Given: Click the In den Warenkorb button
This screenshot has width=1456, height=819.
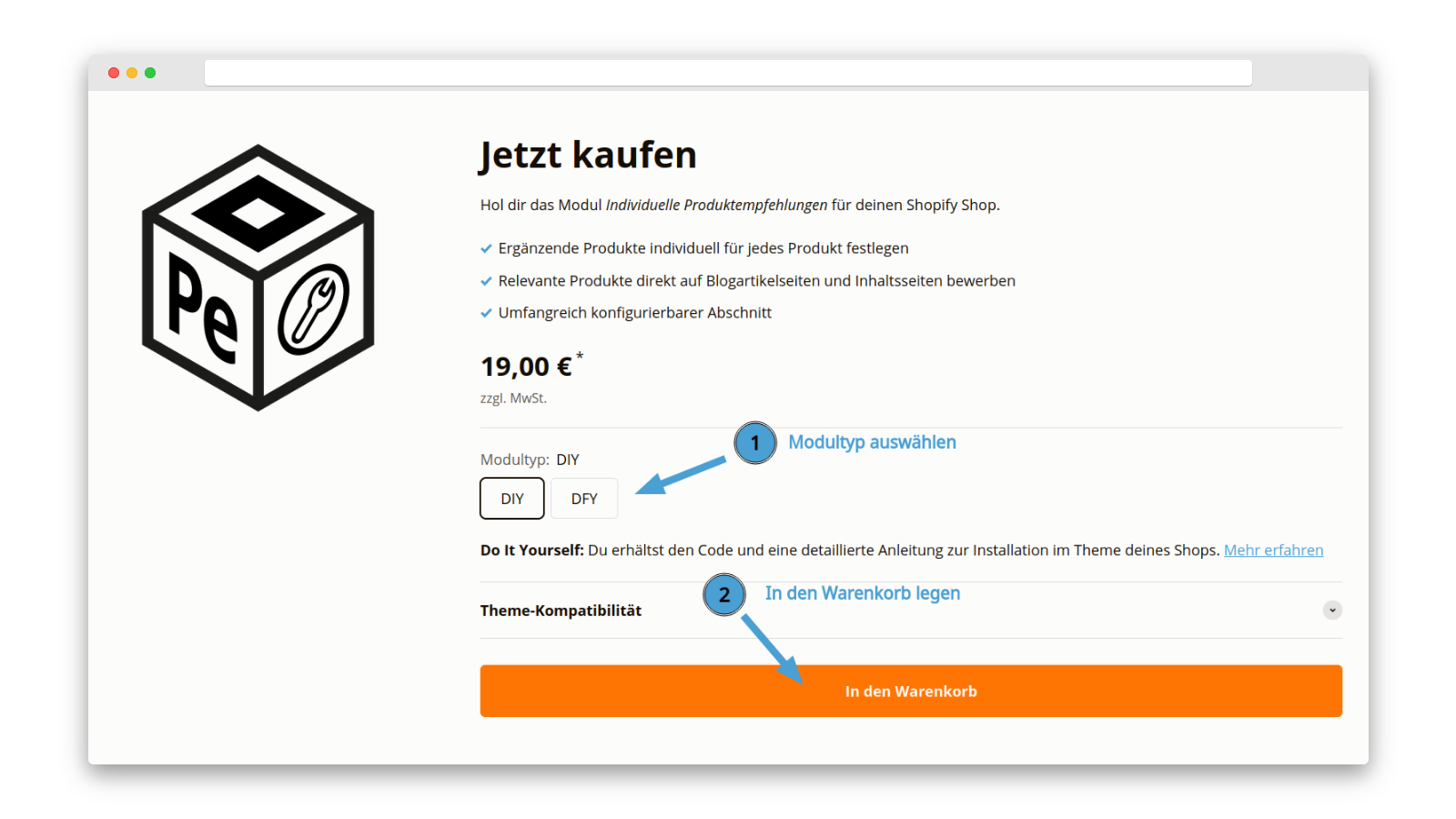Looking at the screenshot, I should coord(911,691).
